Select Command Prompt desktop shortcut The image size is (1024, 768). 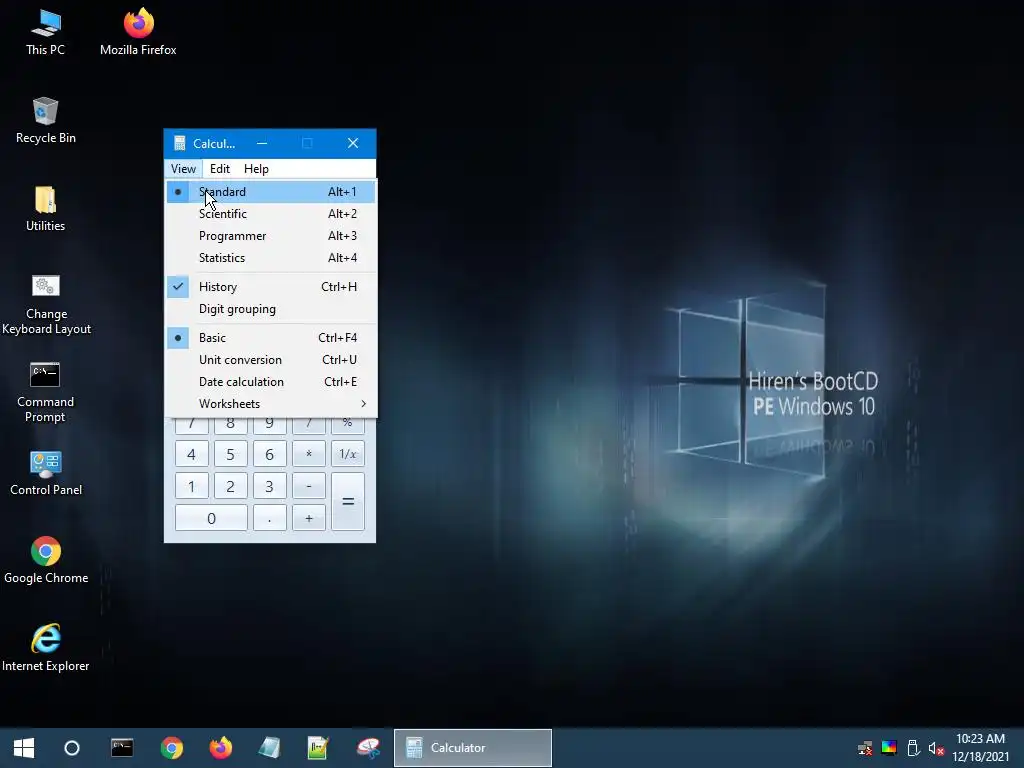tap(45, 392)
